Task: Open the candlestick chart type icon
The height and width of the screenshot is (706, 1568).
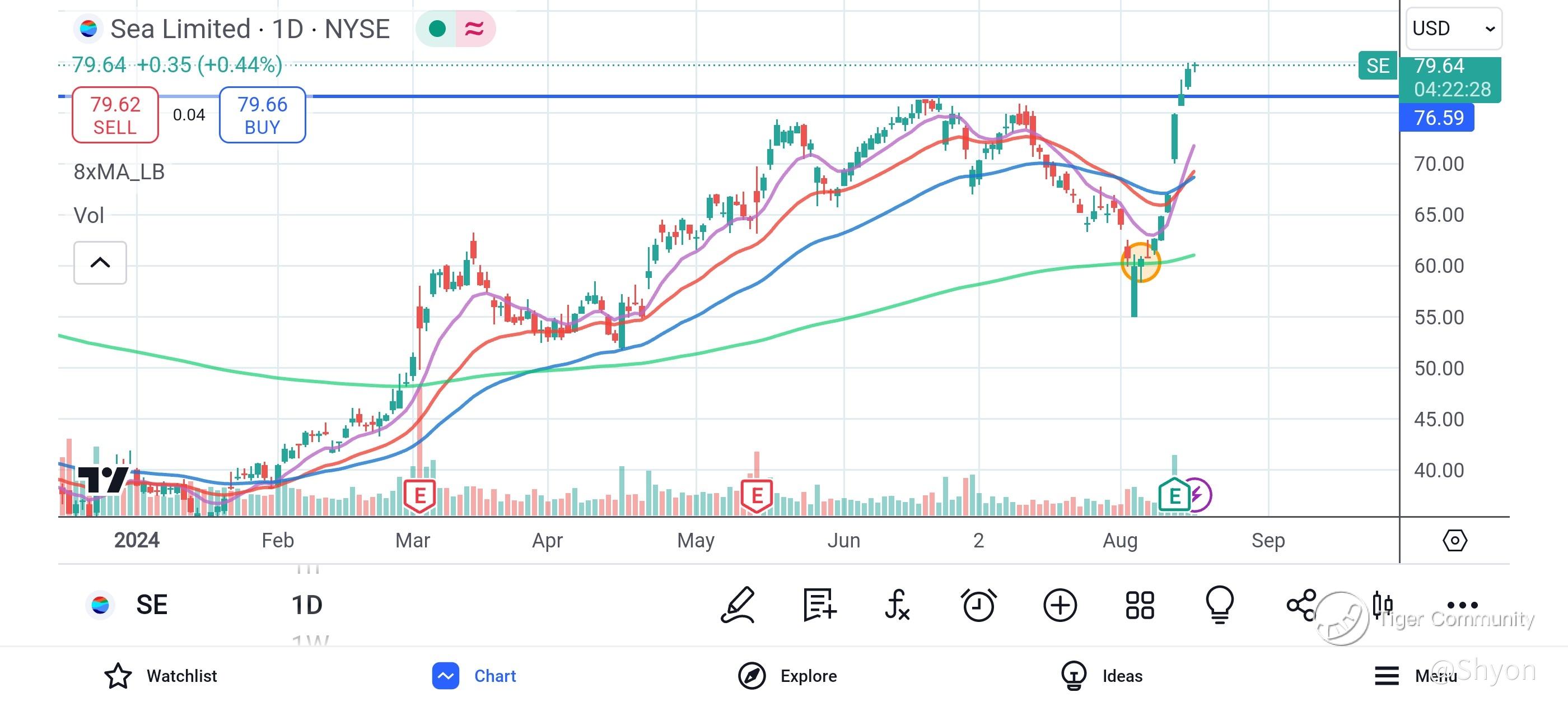Action: tap(1382, 605)
